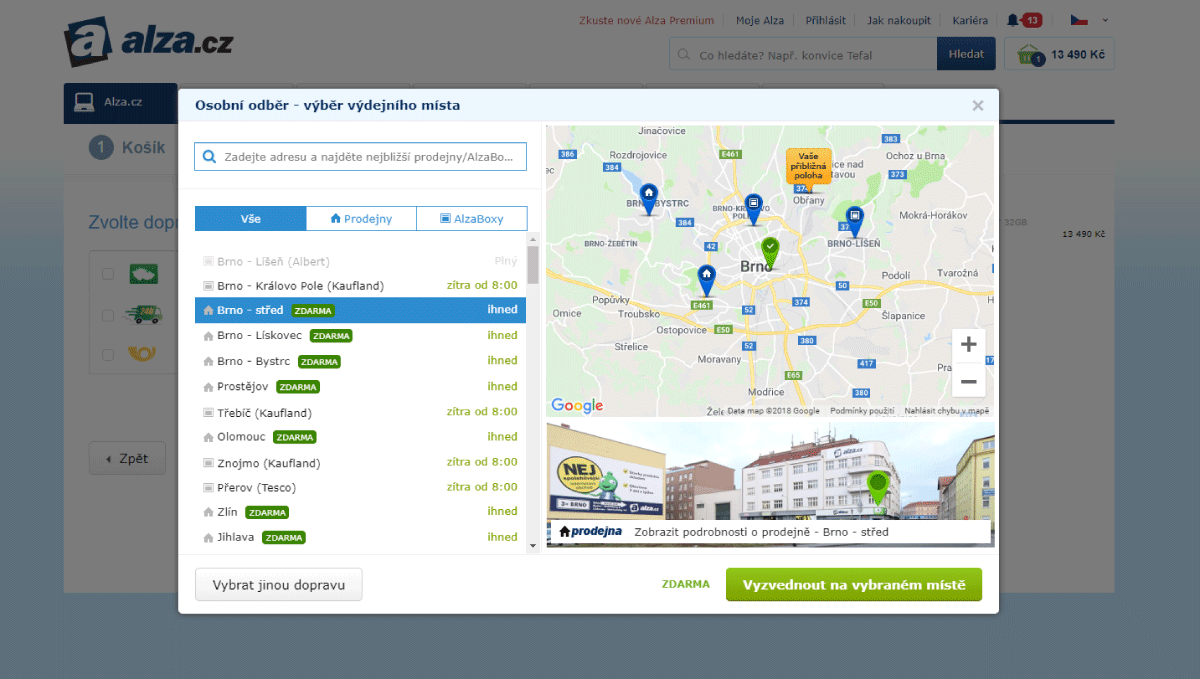The height and width of the screenshot is (679, 1200).
Task: Click the Hledat search button
Action: 966,54
